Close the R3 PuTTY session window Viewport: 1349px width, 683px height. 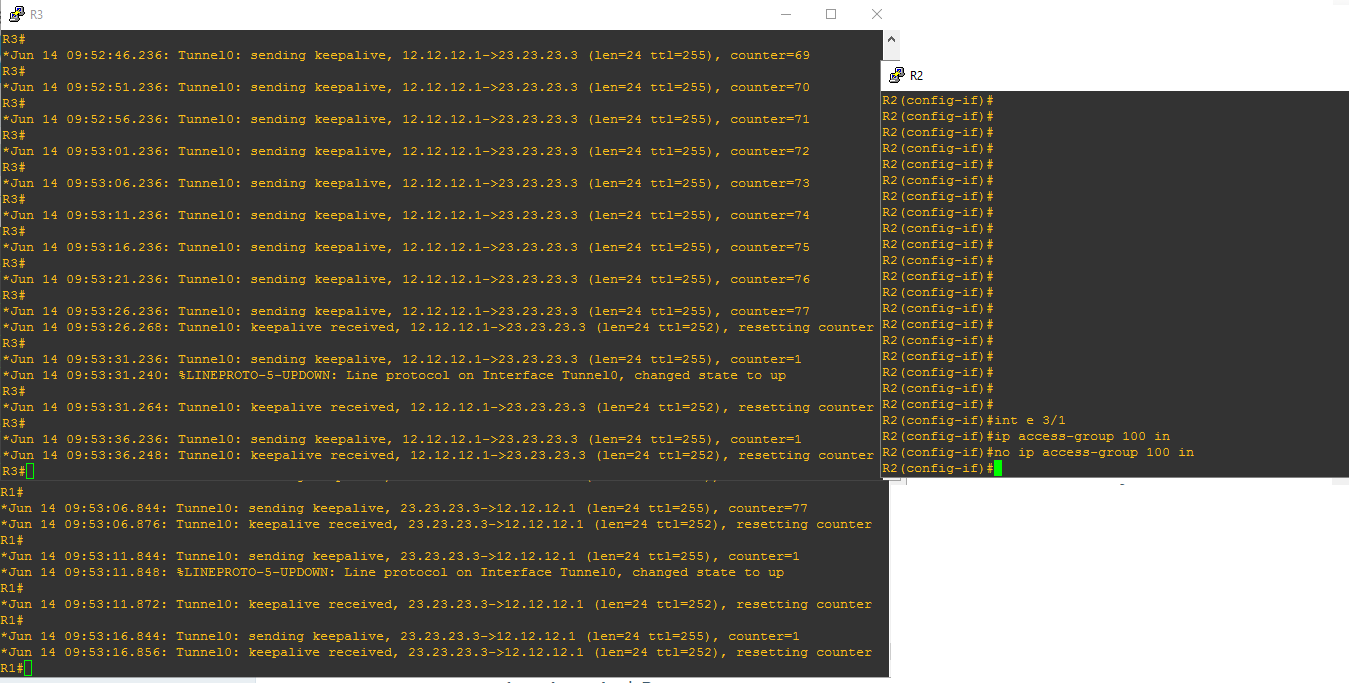(x=876, y=14)
